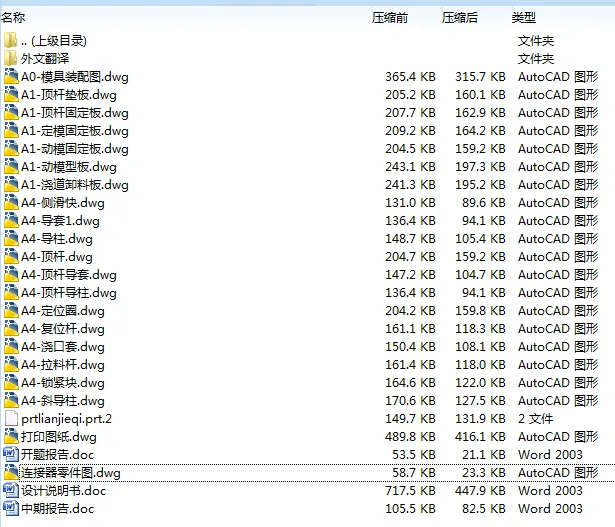Image resolution: width=615 pixels, height=527 pixels.
Task: Select the file name 中期报告.doc
Action: point(58,509)
